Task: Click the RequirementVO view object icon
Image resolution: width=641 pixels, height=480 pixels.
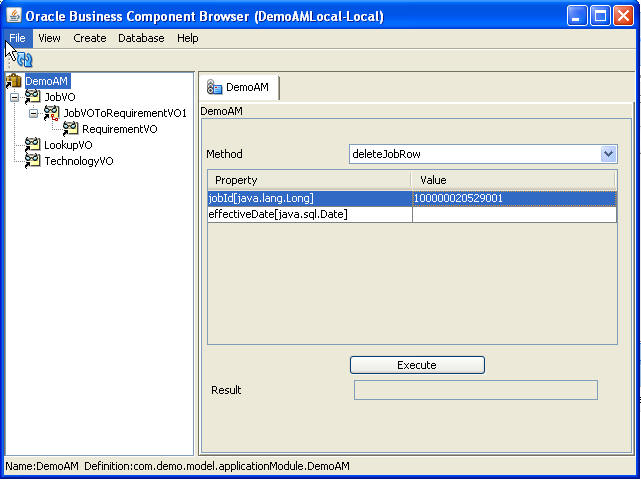Action: pos(70,129)
